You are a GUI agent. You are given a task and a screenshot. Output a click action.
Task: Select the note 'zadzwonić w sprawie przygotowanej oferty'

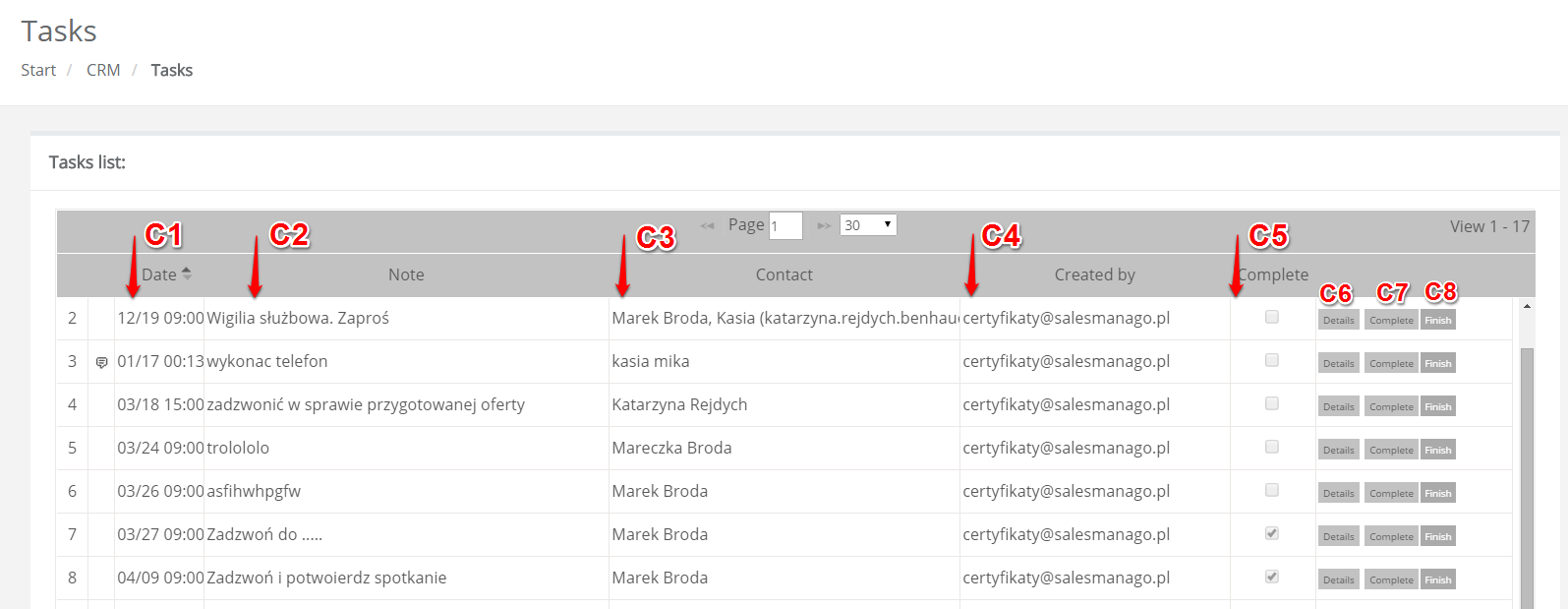[x=366, y=405]
